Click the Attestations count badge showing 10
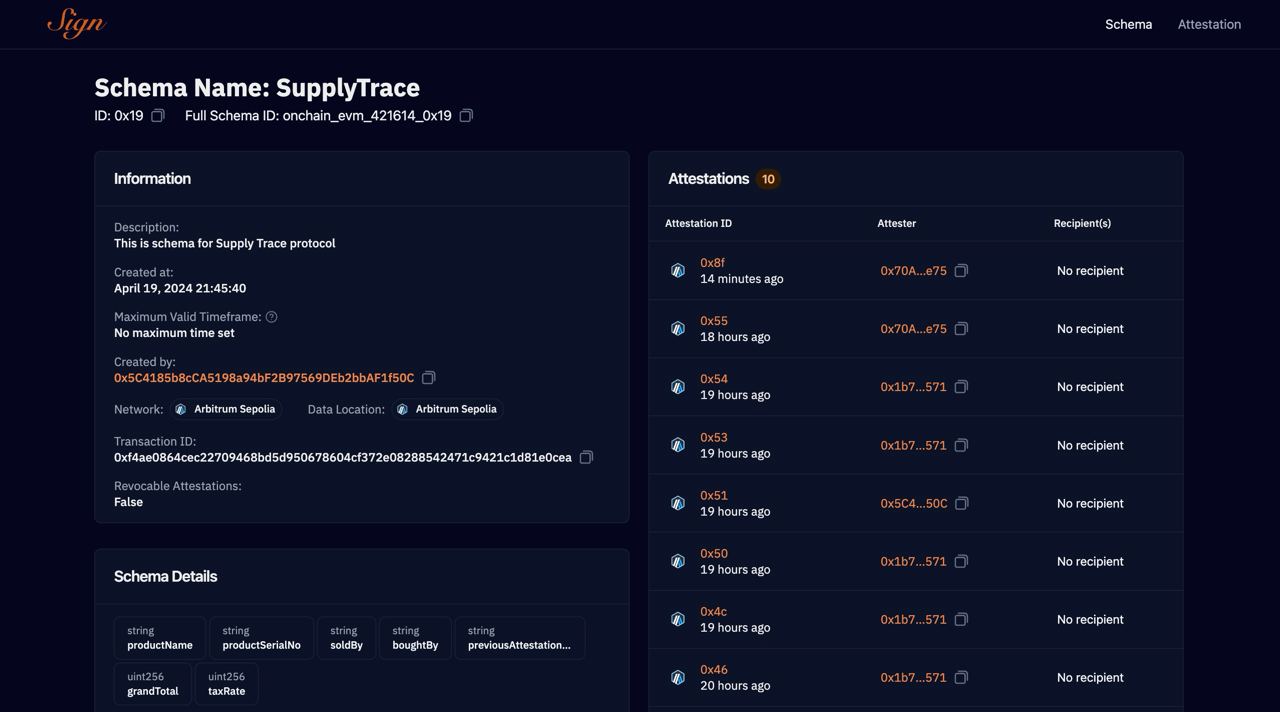This screenshot has width=1280, height=712. 768,178
